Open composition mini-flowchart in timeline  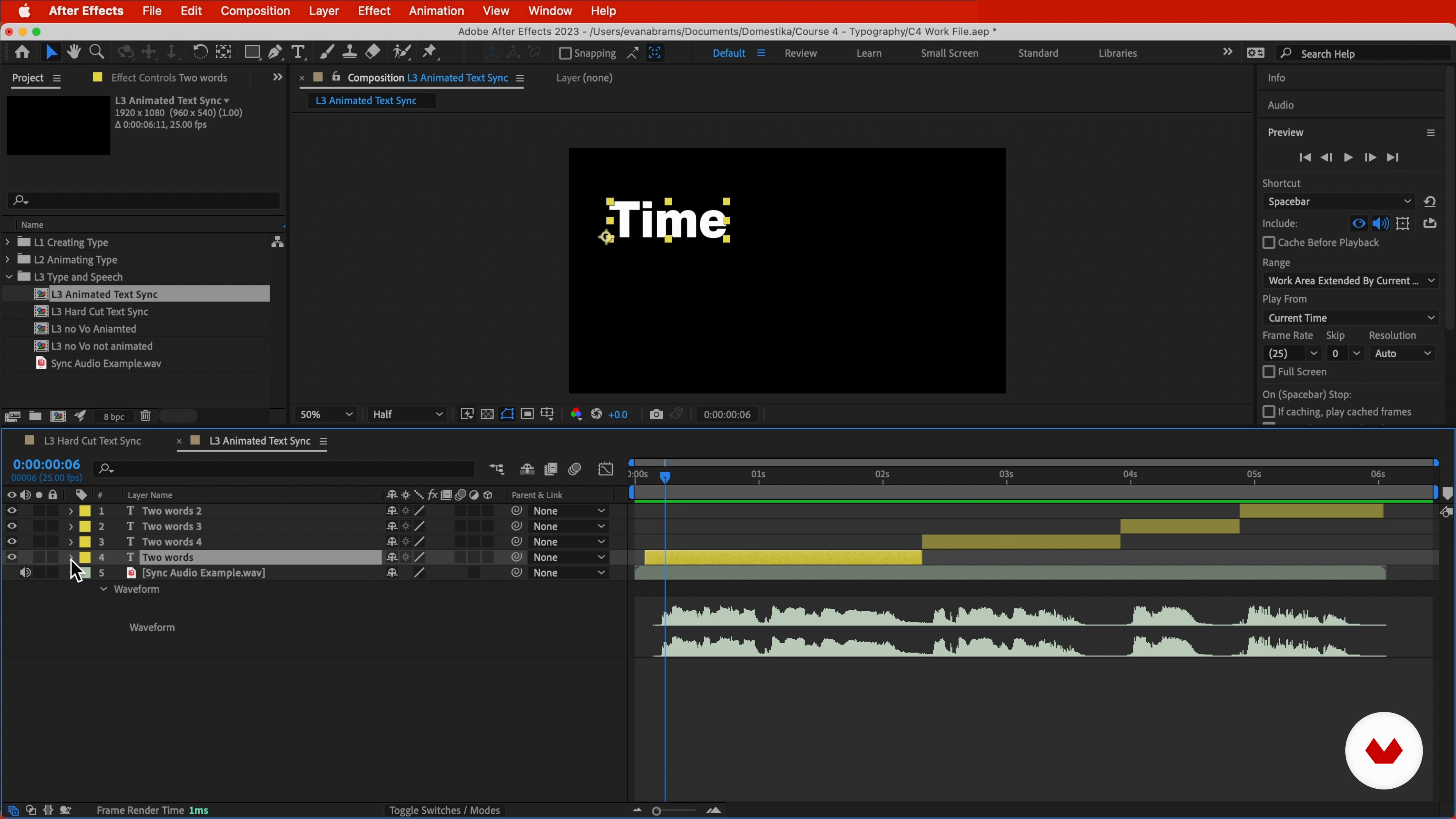[x=496, y=469]
